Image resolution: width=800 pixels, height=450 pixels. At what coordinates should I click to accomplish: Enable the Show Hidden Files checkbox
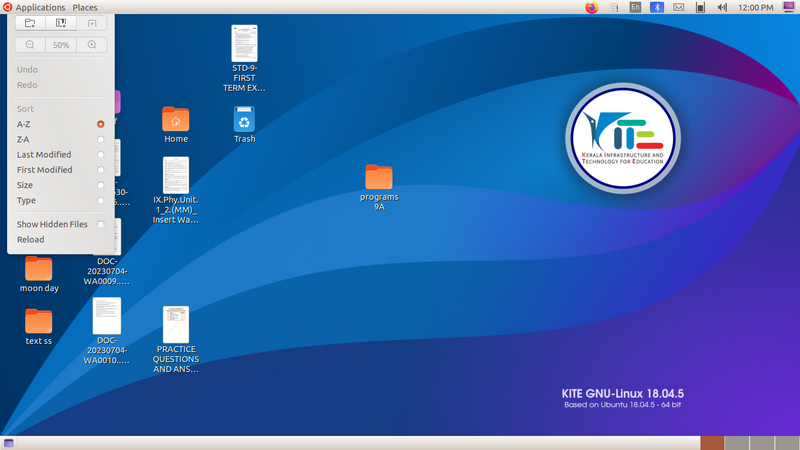pos(101,224)
